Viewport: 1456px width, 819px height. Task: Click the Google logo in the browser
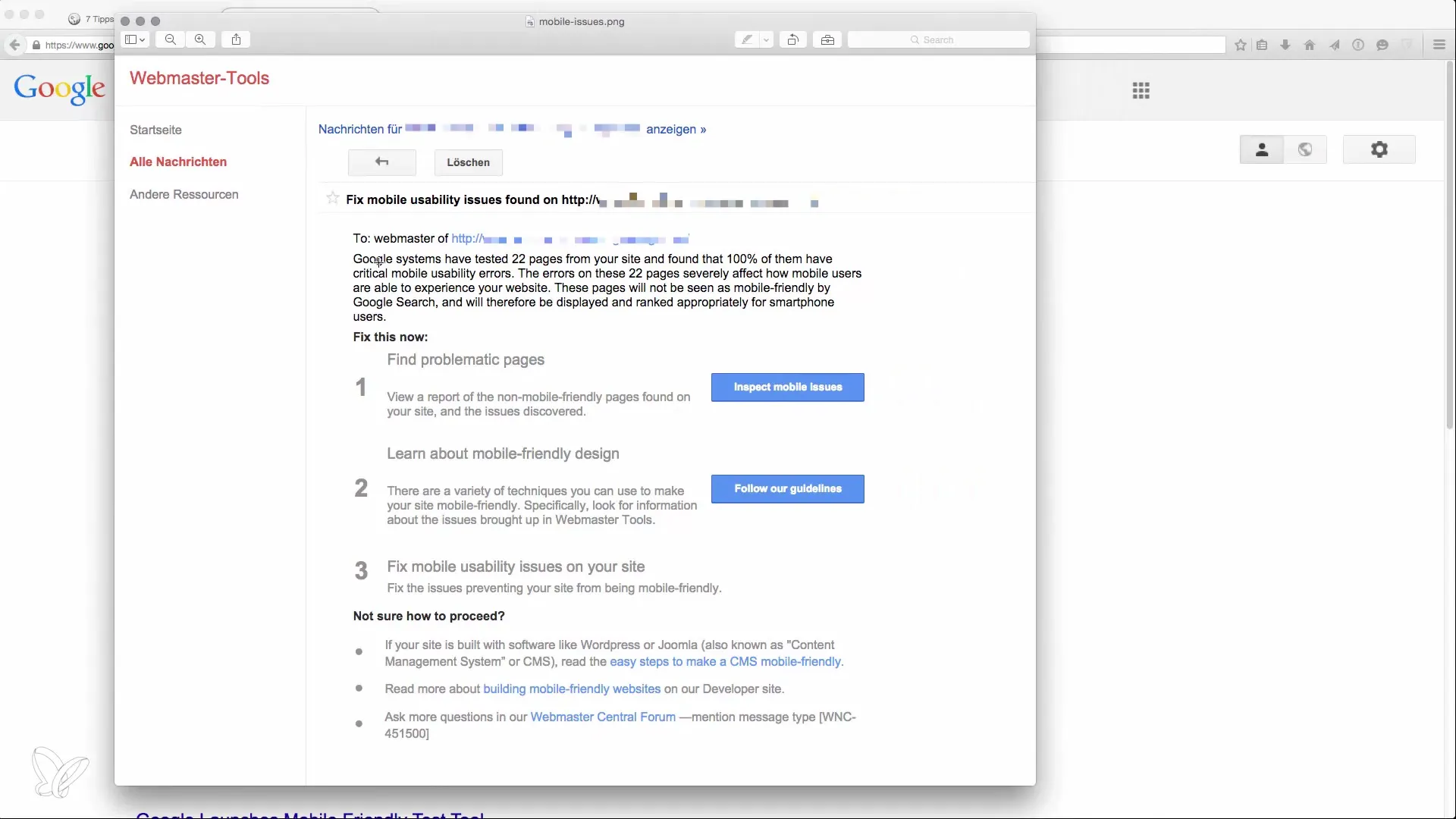pos(60,89)
